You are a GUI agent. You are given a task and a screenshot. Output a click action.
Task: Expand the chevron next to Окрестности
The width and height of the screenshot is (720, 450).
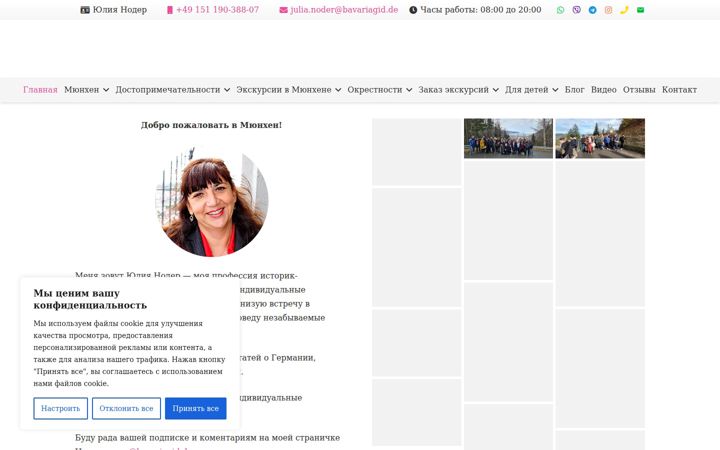(x=409, y=90)
